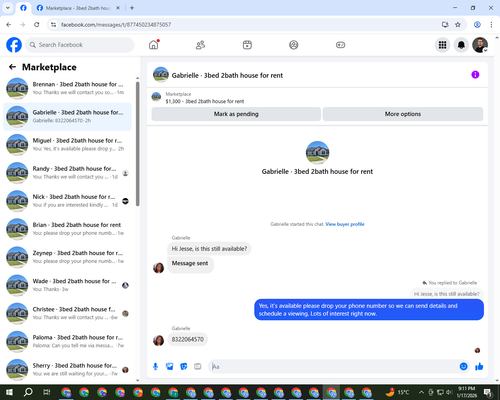Choose a sticker icon
The width and height of the screenshot is (500, 400).
[x=184, y=367]
